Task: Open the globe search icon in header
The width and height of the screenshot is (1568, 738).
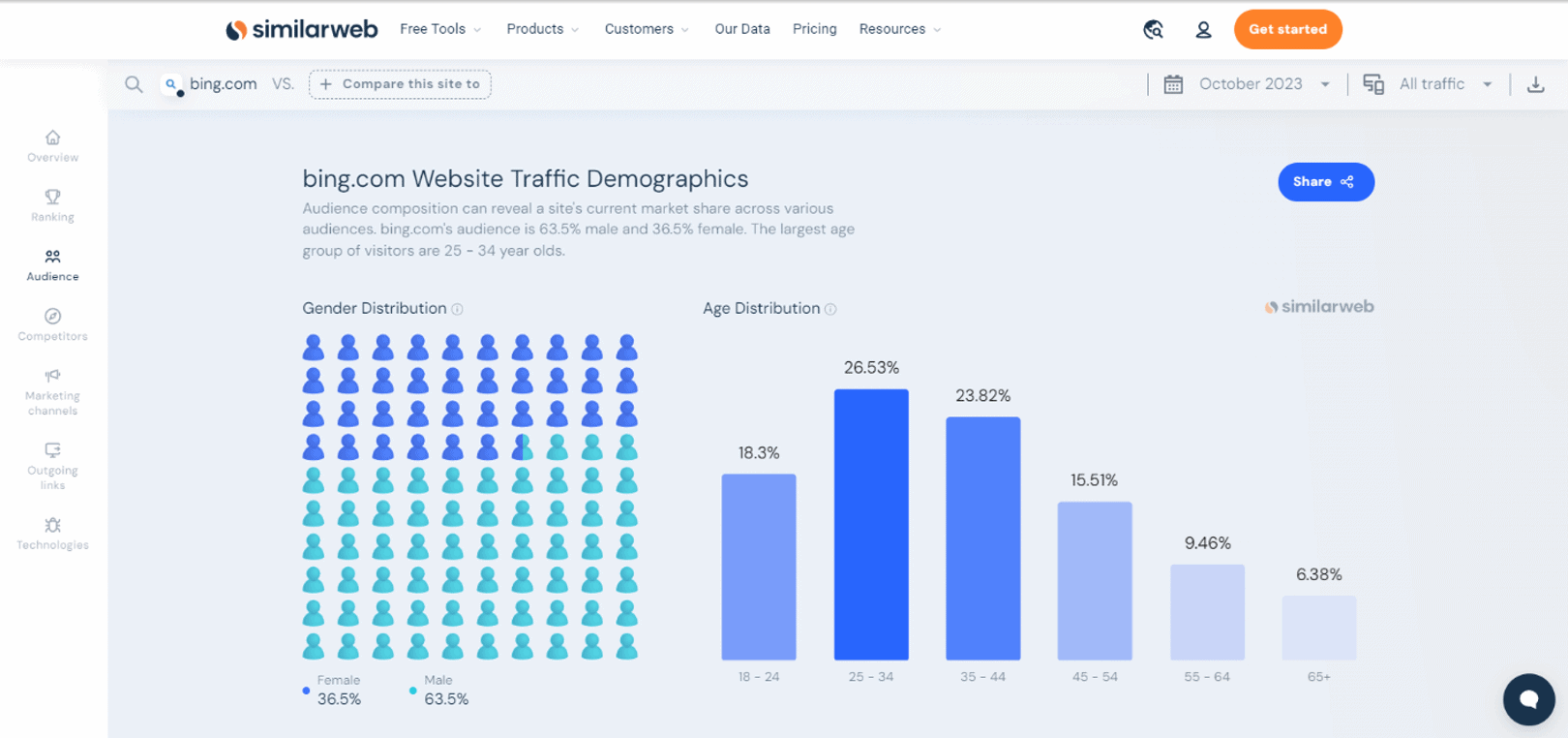Action: 1153,30
